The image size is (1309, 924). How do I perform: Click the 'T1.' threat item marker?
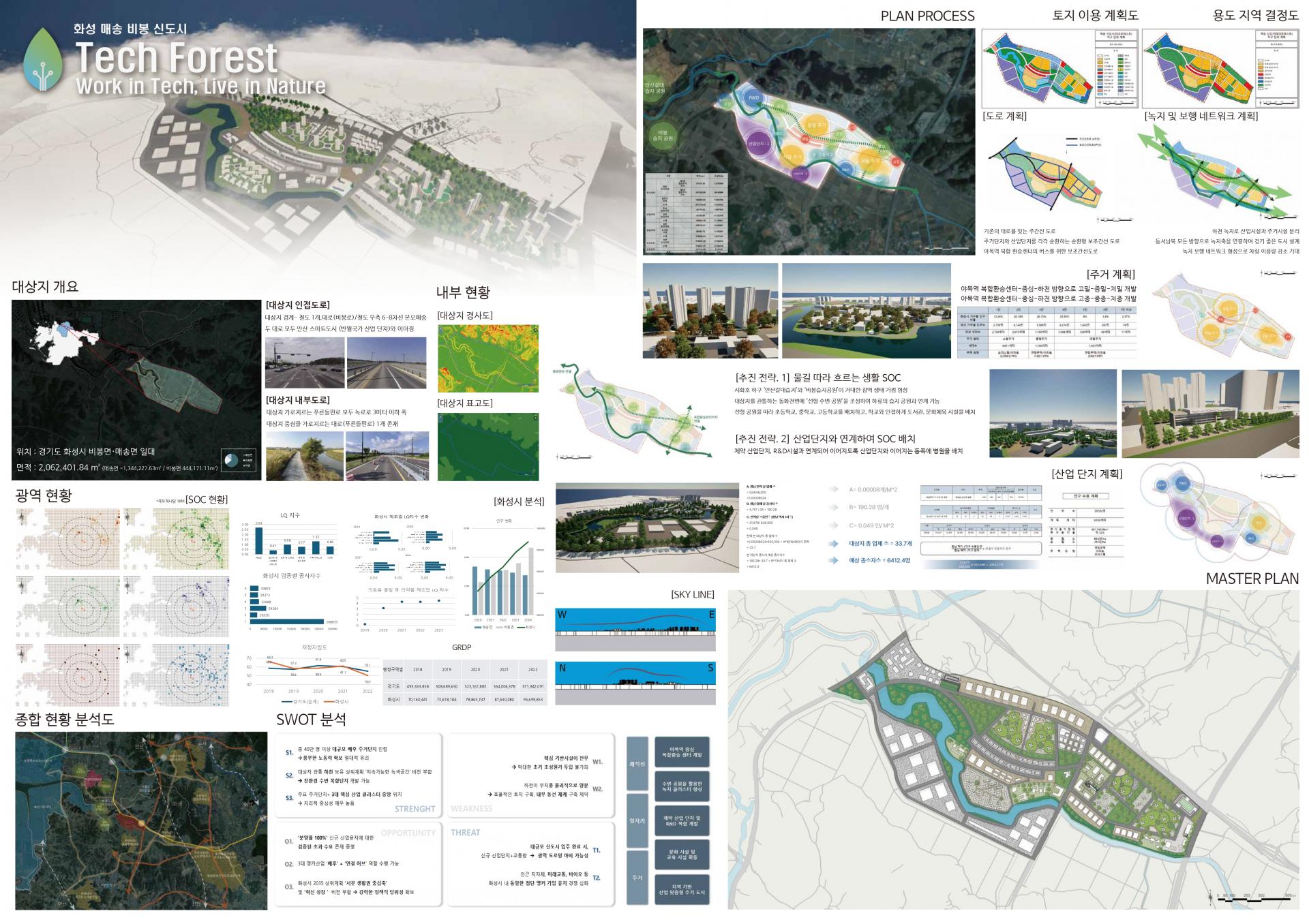coord(597,850)
